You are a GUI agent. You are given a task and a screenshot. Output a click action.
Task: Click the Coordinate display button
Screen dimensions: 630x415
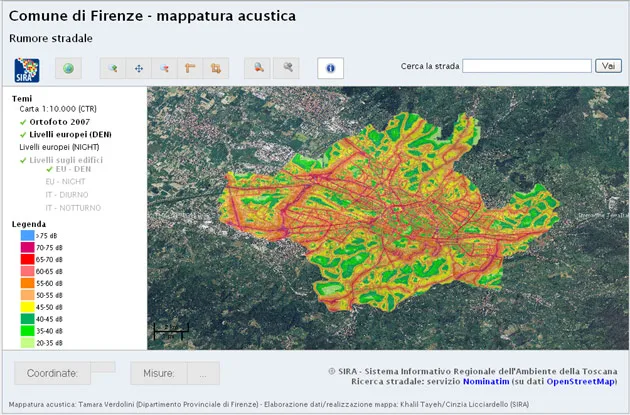(x=53, y=373)
